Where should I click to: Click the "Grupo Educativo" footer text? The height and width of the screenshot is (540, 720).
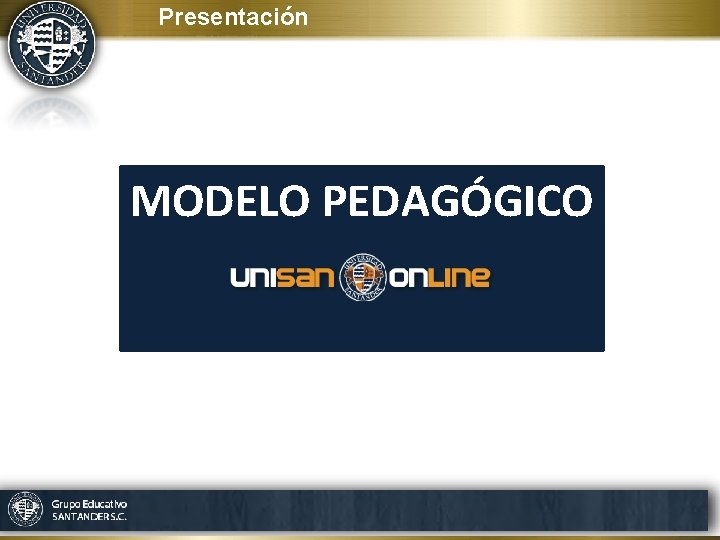89,504
